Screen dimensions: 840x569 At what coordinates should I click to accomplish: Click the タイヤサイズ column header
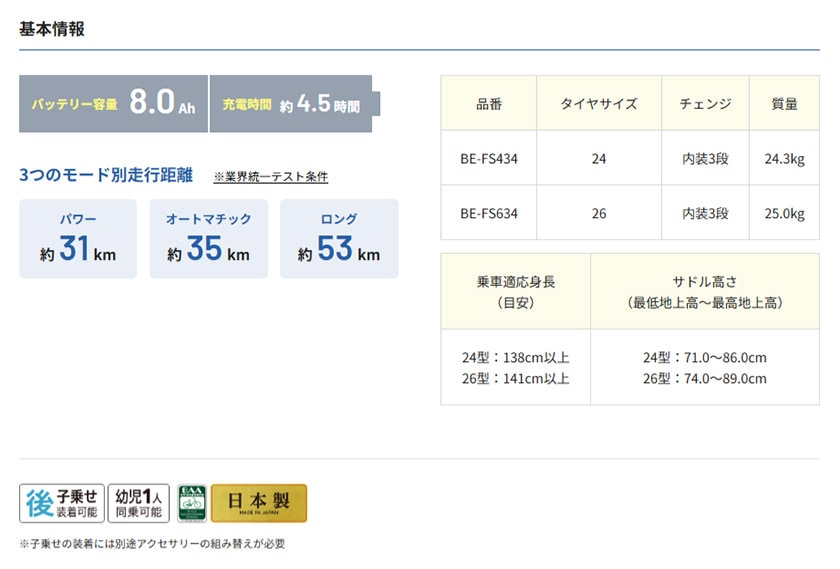coord(599,103)
